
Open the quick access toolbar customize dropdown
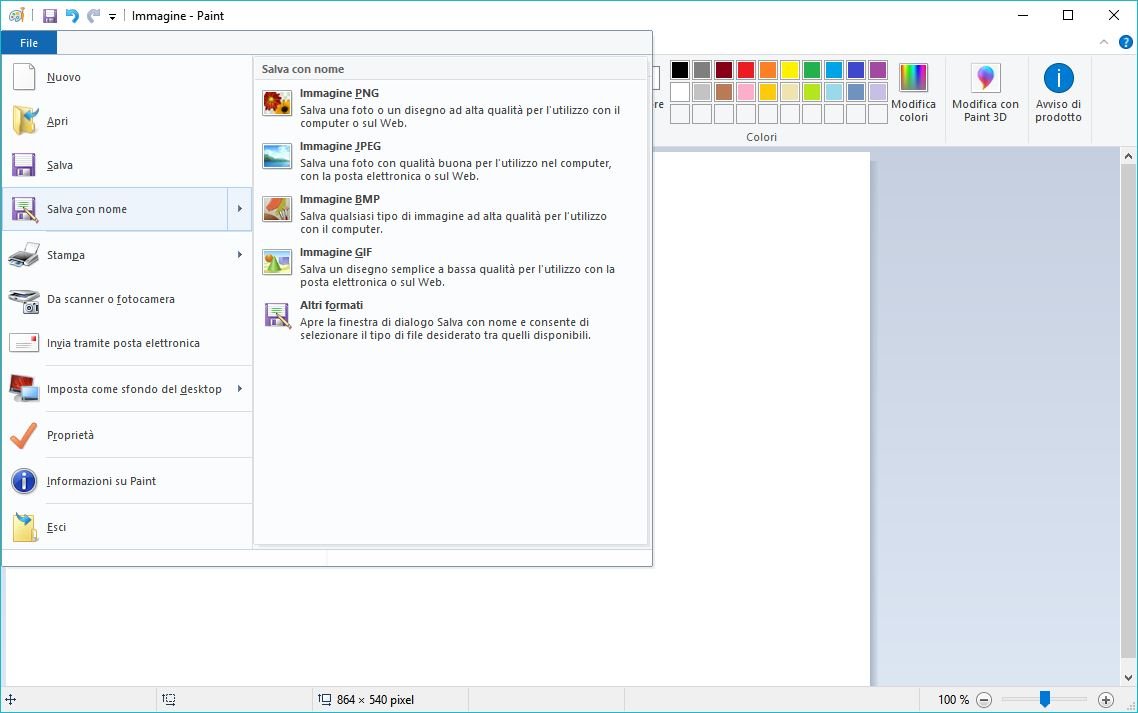tap(112, 16)
